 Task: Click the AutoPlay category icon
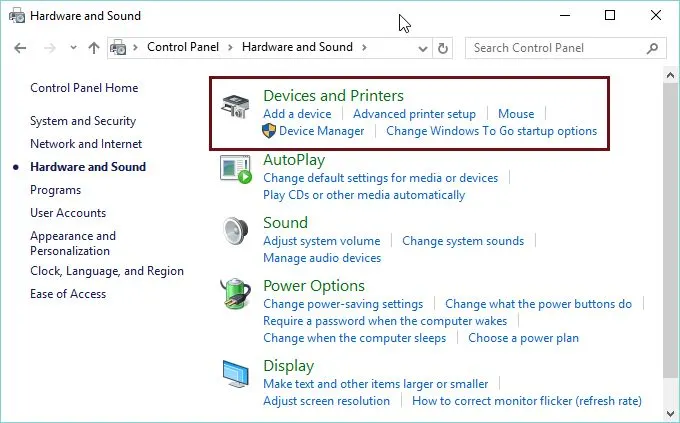[235, 169]
